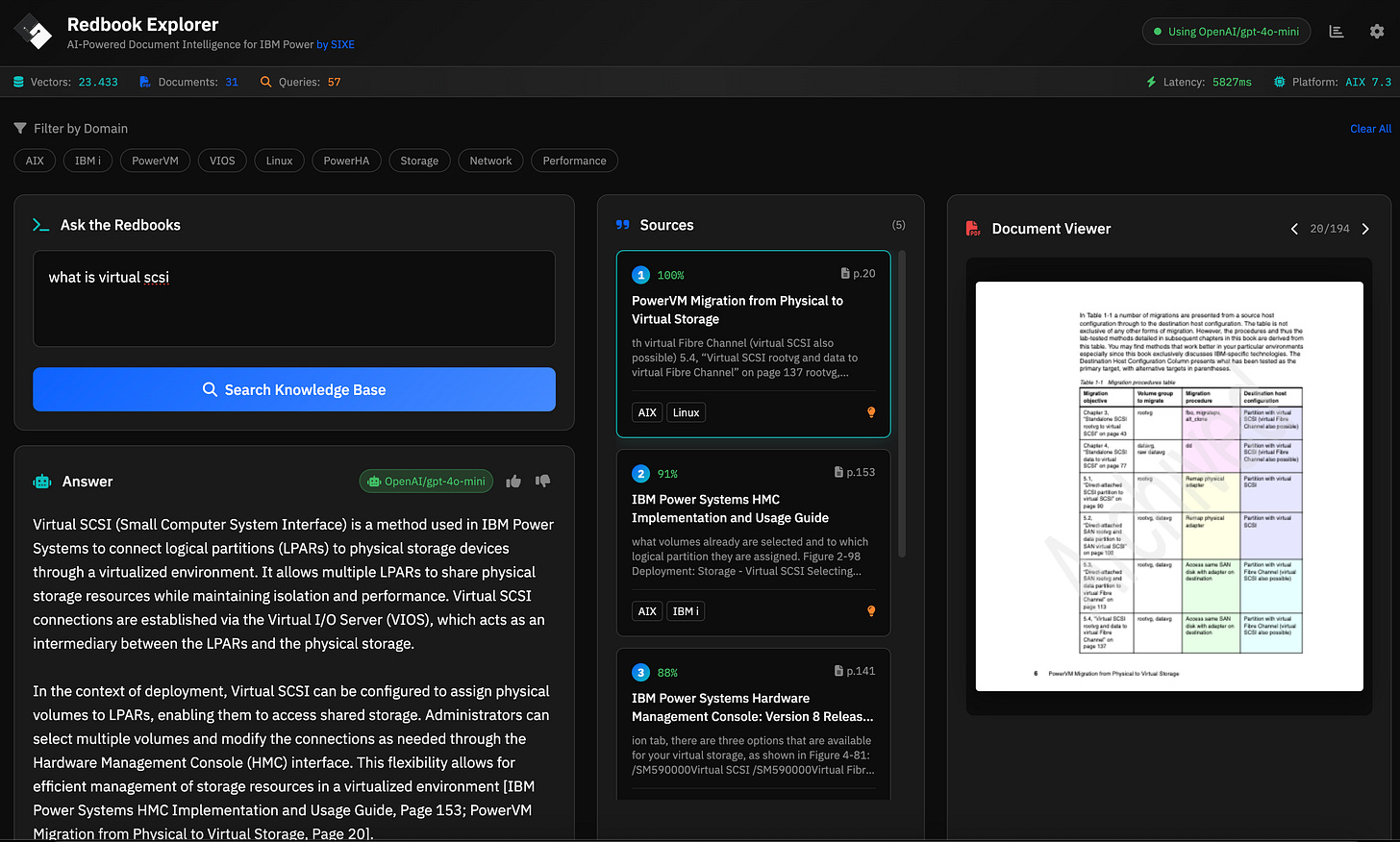Click the robot icon next to Answer
The width and height of the screenshot is (1400, 842).
[x=42, y=482]
